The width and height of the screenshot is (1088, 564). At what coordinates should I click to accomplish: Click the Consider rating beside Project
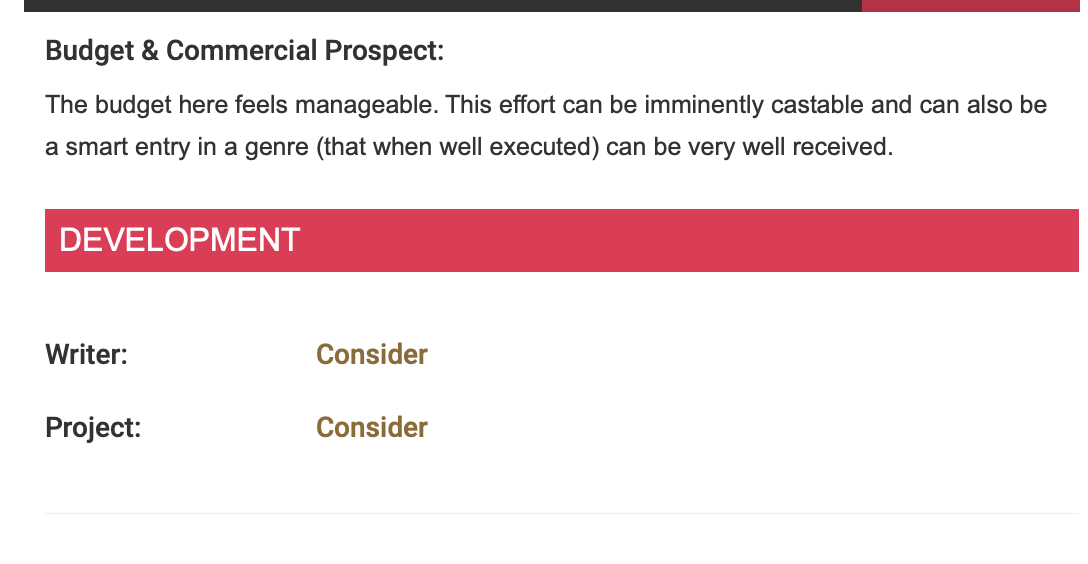[372, 427]
